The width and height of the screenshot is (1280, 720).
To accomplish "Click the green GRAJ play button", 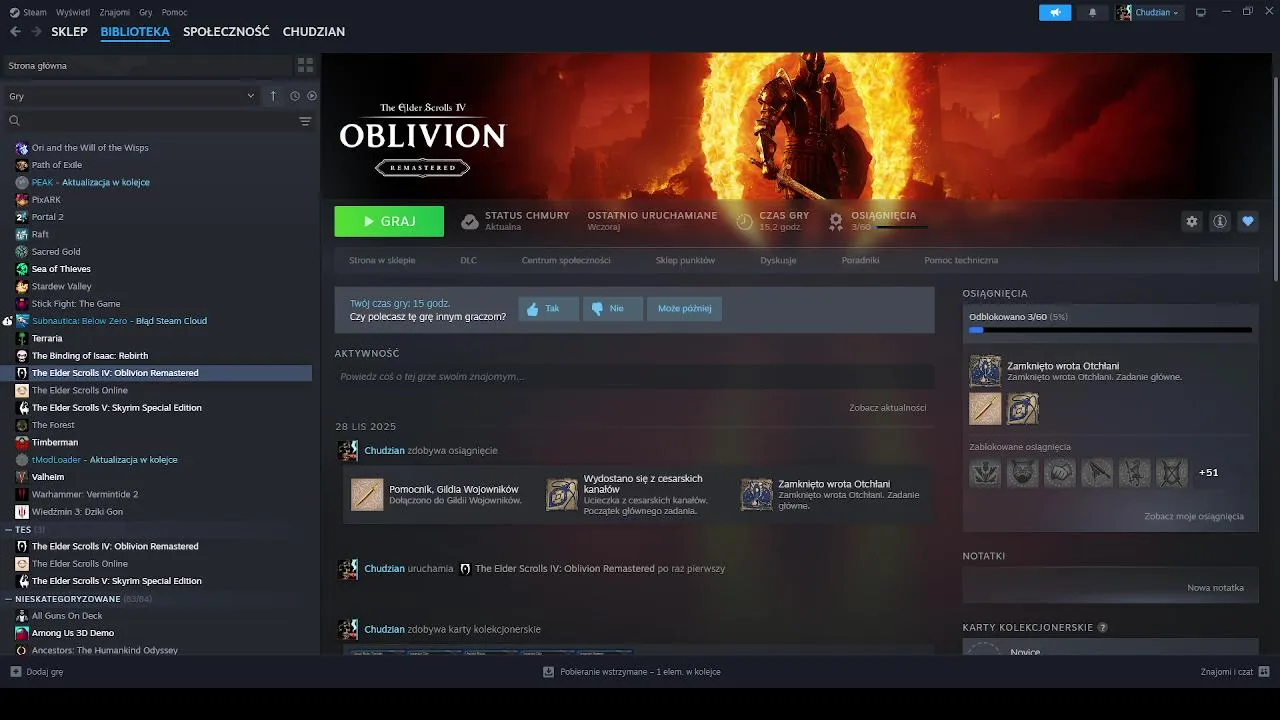I will click(389, 221).
